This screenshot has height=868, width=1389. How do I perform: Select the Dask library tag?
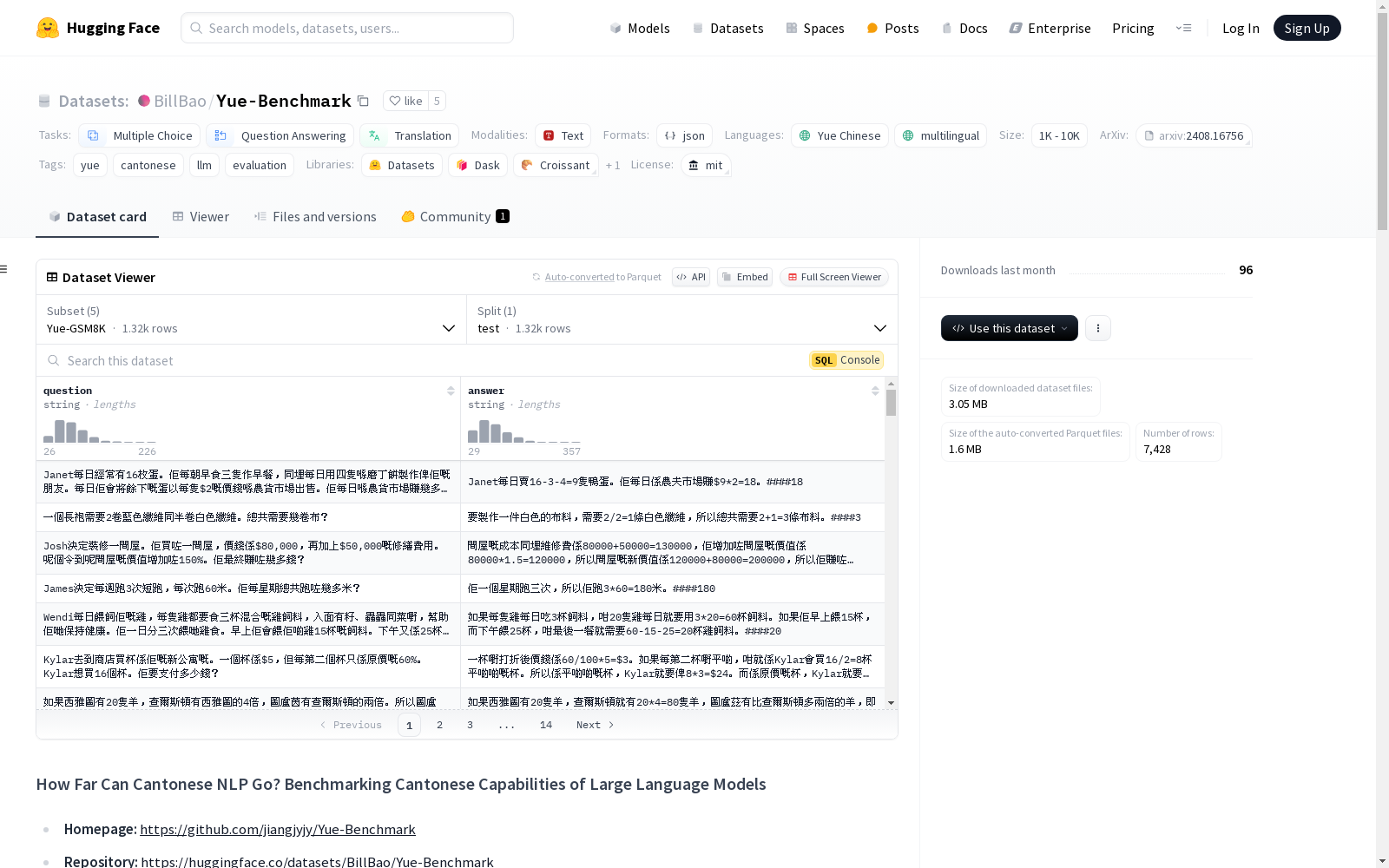tap(478, 165)
